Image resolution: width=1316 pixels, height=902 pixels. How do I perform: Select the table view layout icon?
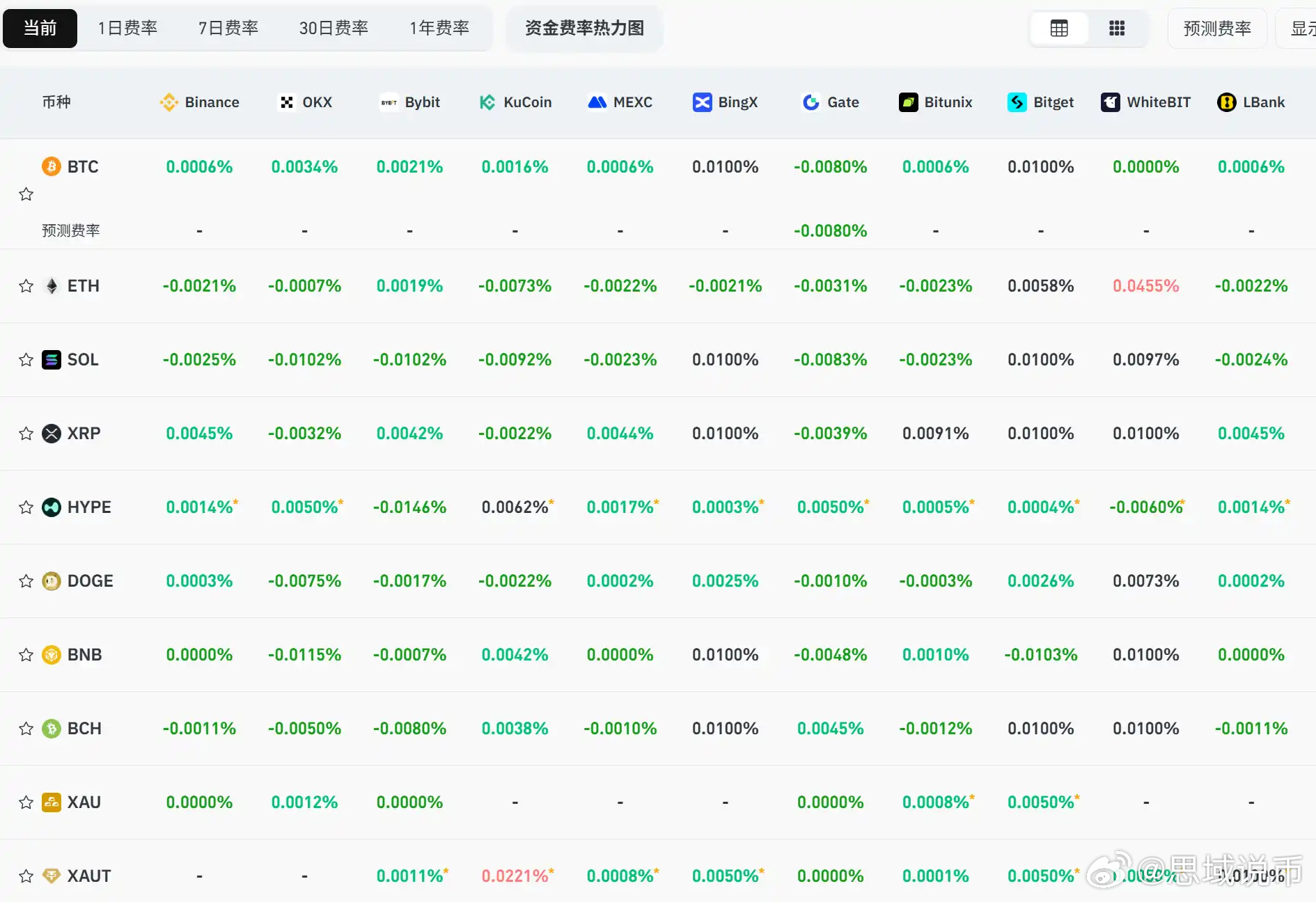(x=1058, y=28)
